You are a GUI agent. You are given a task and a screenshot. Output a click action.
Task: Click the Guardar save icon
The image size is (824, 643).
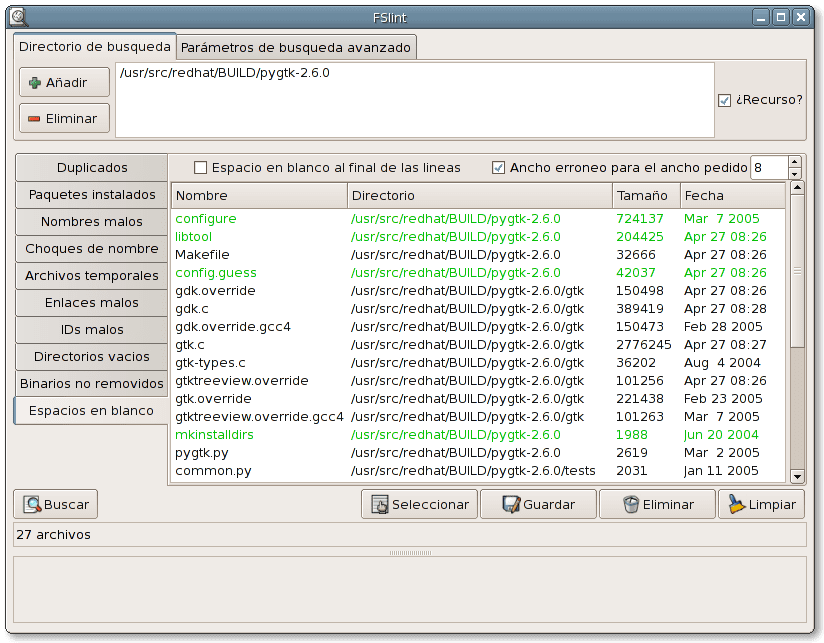tap(511, 505)
